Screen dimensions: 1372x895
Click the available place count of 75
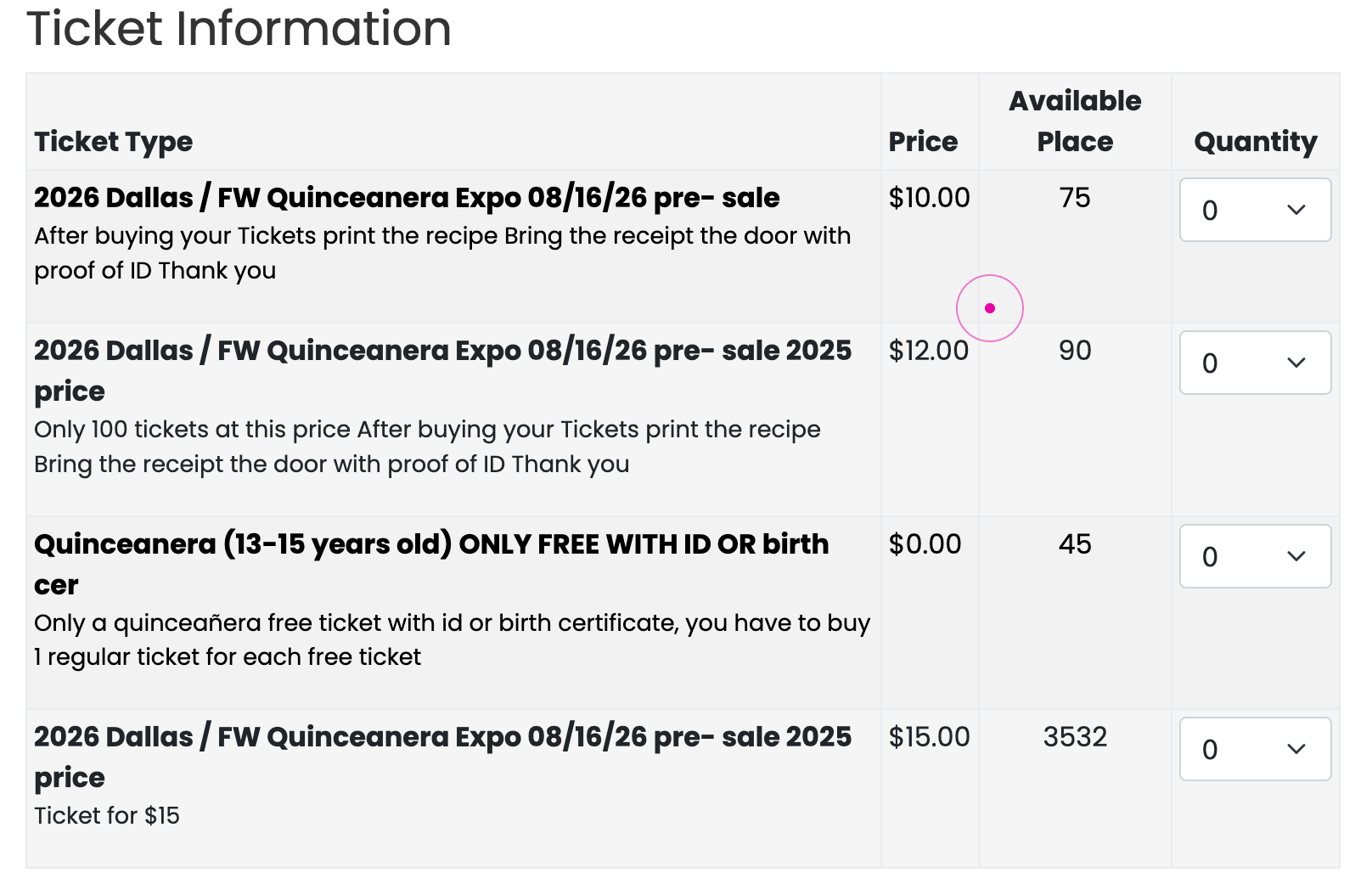[1075, 197]
